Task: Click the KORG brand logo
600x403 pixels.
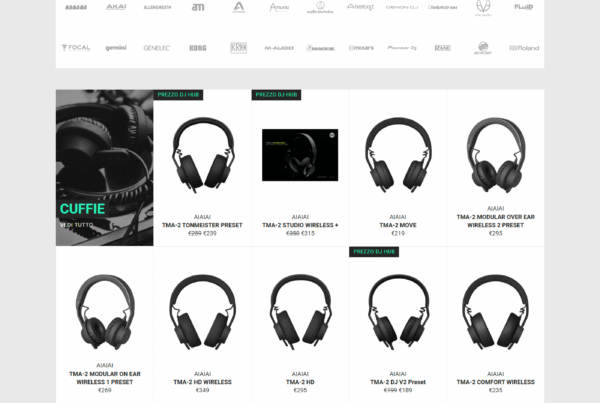Action: coord(197,47)
